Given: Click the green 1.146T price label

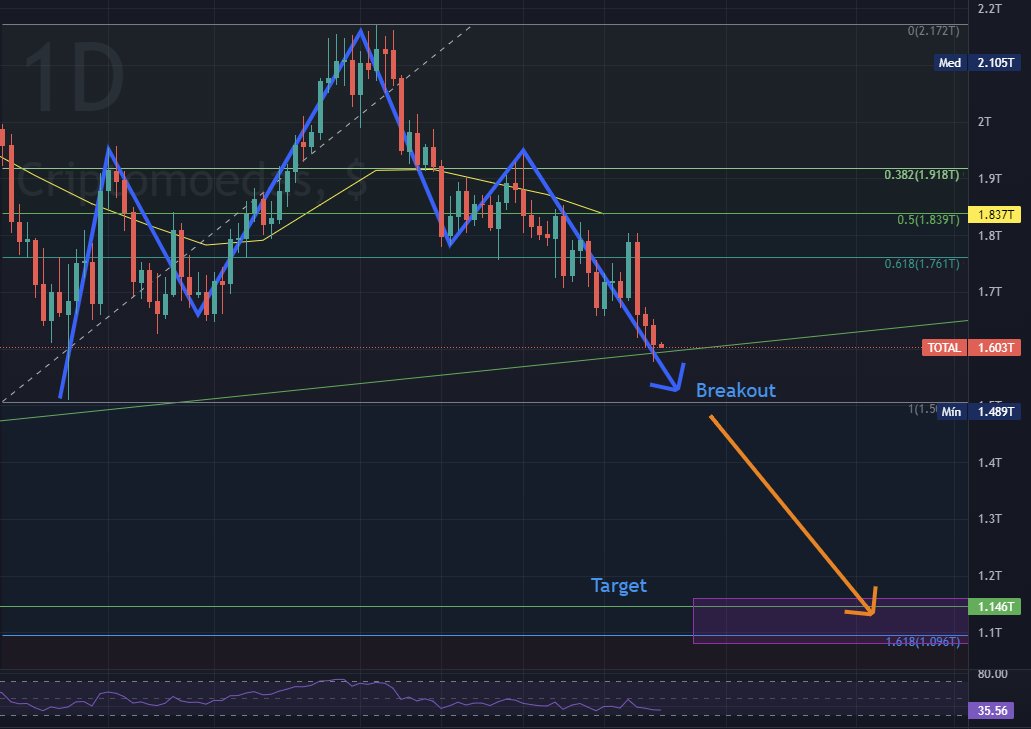Looking at the screenshot, I should 994,606.
